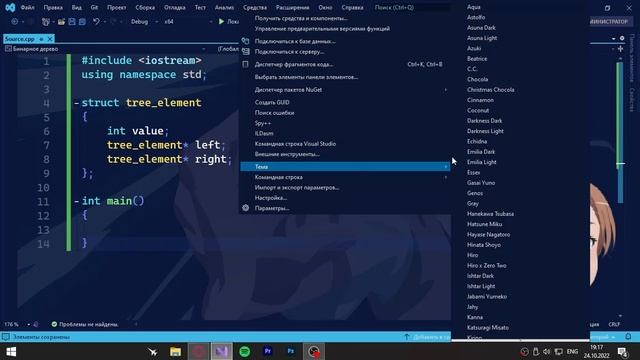This screenshot has height=360, width=640.
Task: Select the Hayase Nagatoro theme
Action: pyautogui.click(x=489, y=234)
